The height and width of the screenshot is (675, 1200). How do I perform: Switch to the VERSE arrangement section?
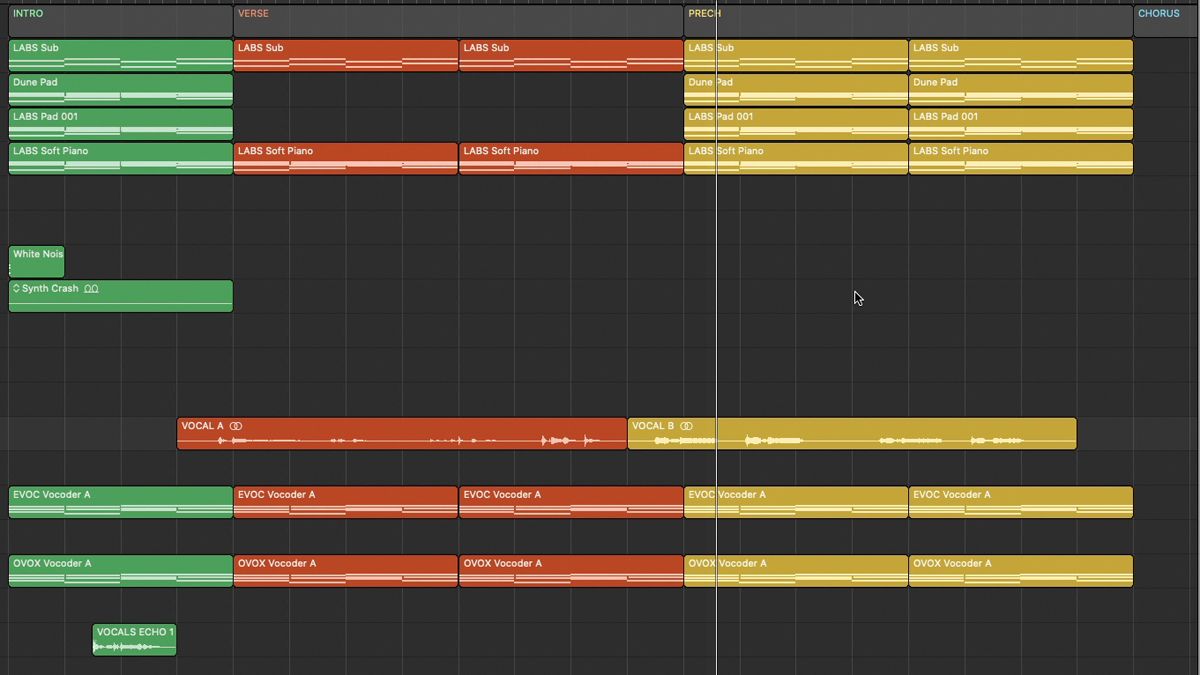252,13
